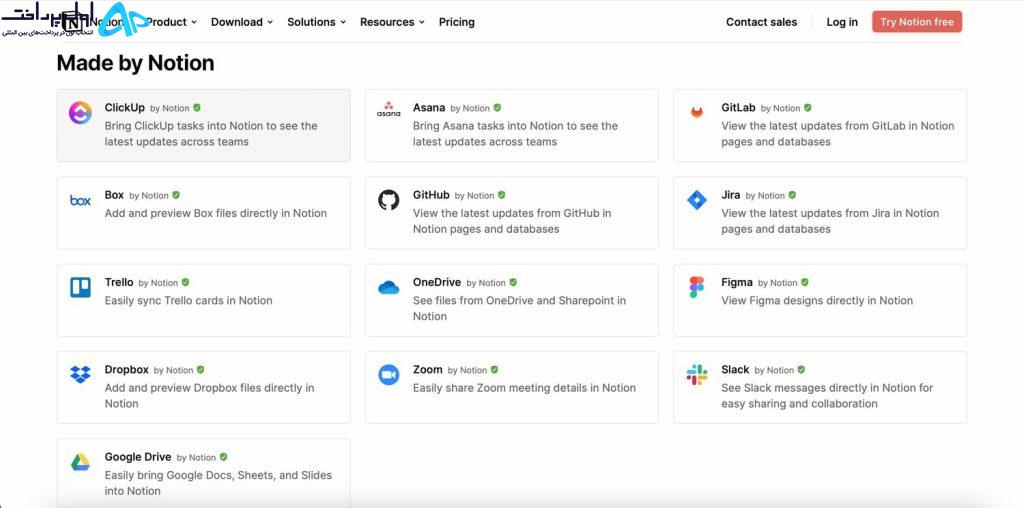
Task: Click the Figma logo icon
Action: pos(697,287)
